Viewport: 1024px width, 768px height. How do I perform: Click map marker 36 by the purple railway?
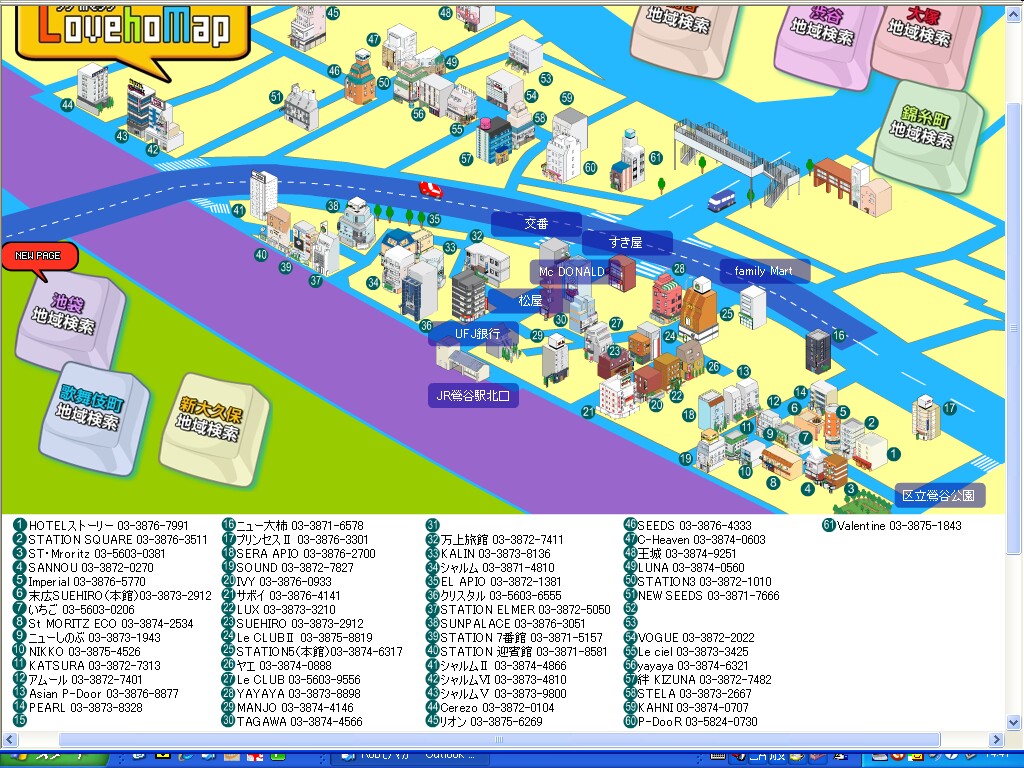pyautogui.click(x=426, y=325)
